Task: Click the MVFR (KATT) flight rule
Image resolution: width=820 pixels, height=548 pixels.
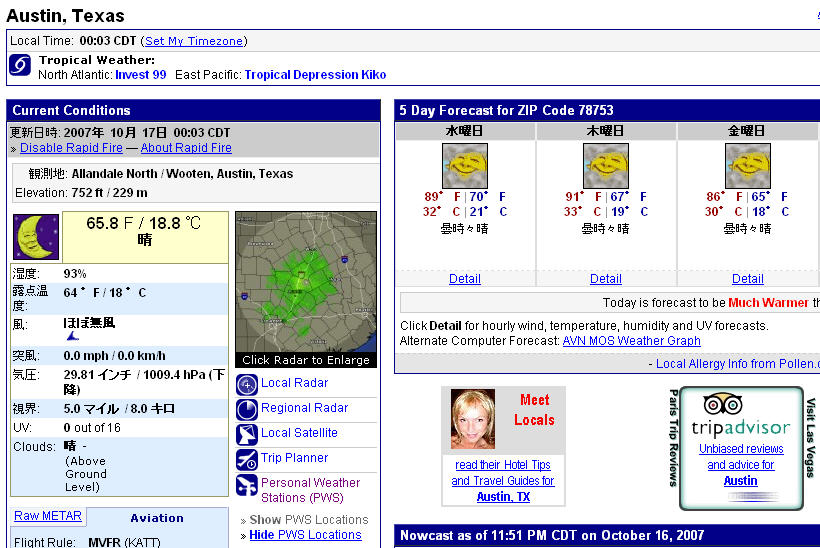Action: pos(124,542)
